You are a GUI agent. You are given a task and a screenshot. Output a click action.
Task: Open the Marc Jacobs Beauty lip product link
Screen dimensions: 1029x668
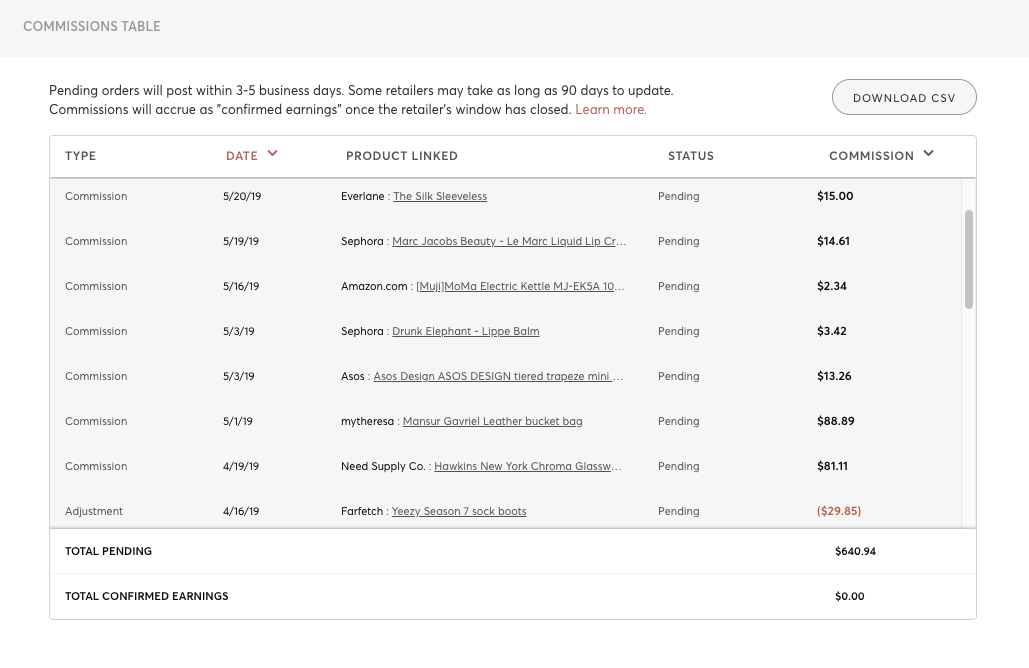(509, 242)
